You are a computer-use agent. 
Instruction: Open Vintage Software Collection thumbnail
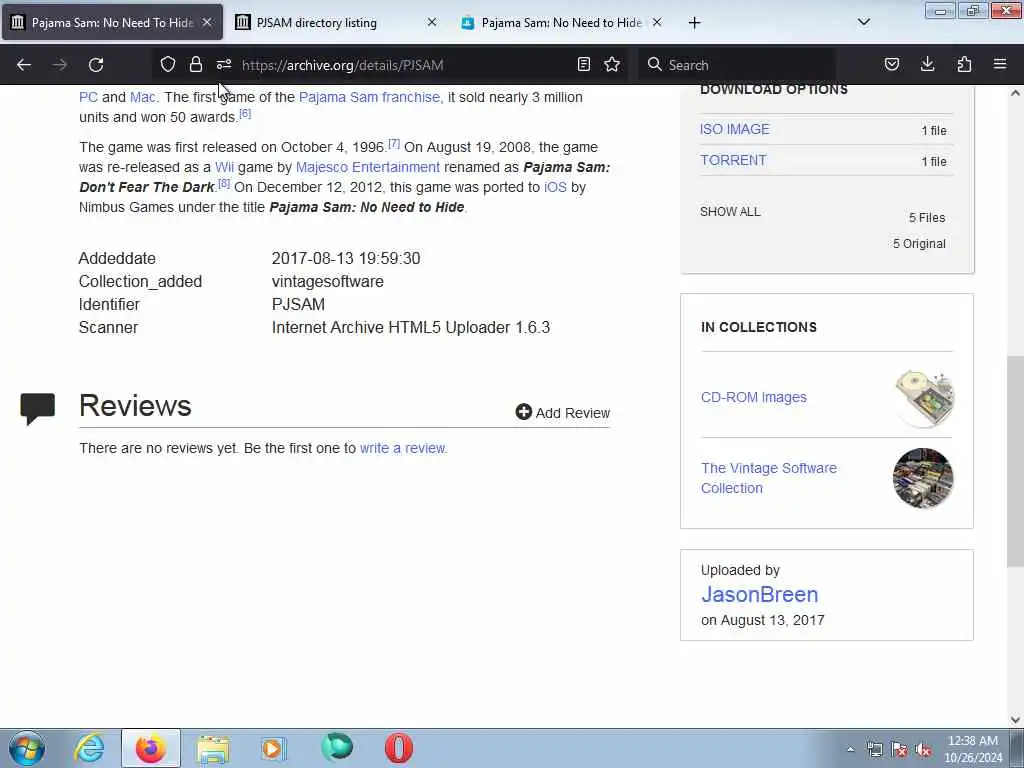pyautogui.click(x=923, y=478)
